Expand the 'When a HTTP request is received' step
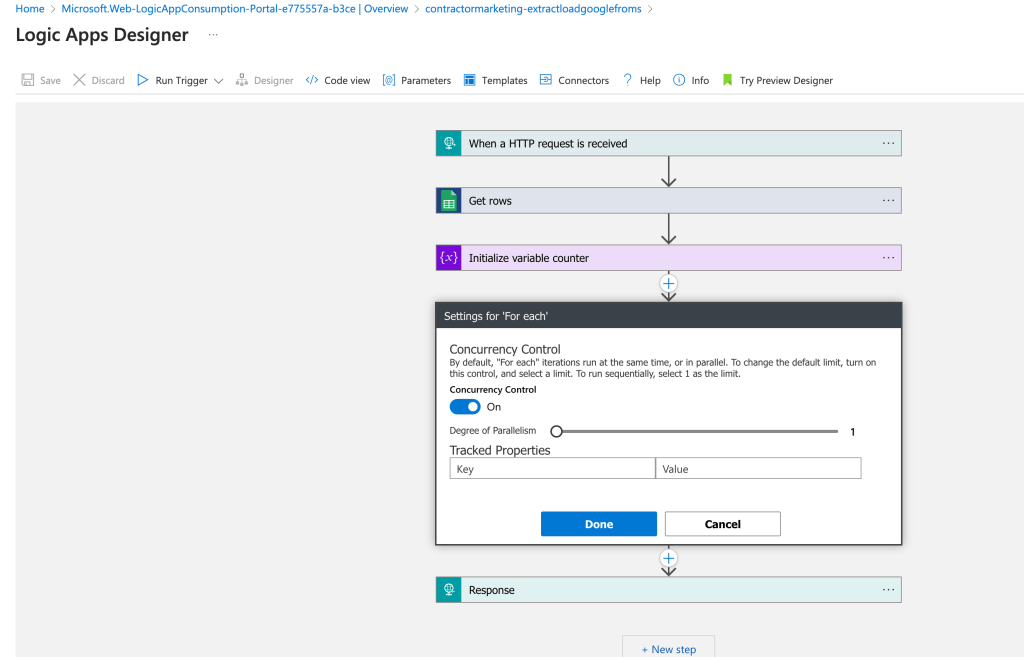This screenshot has width=1024, height=657. (669, 143)
